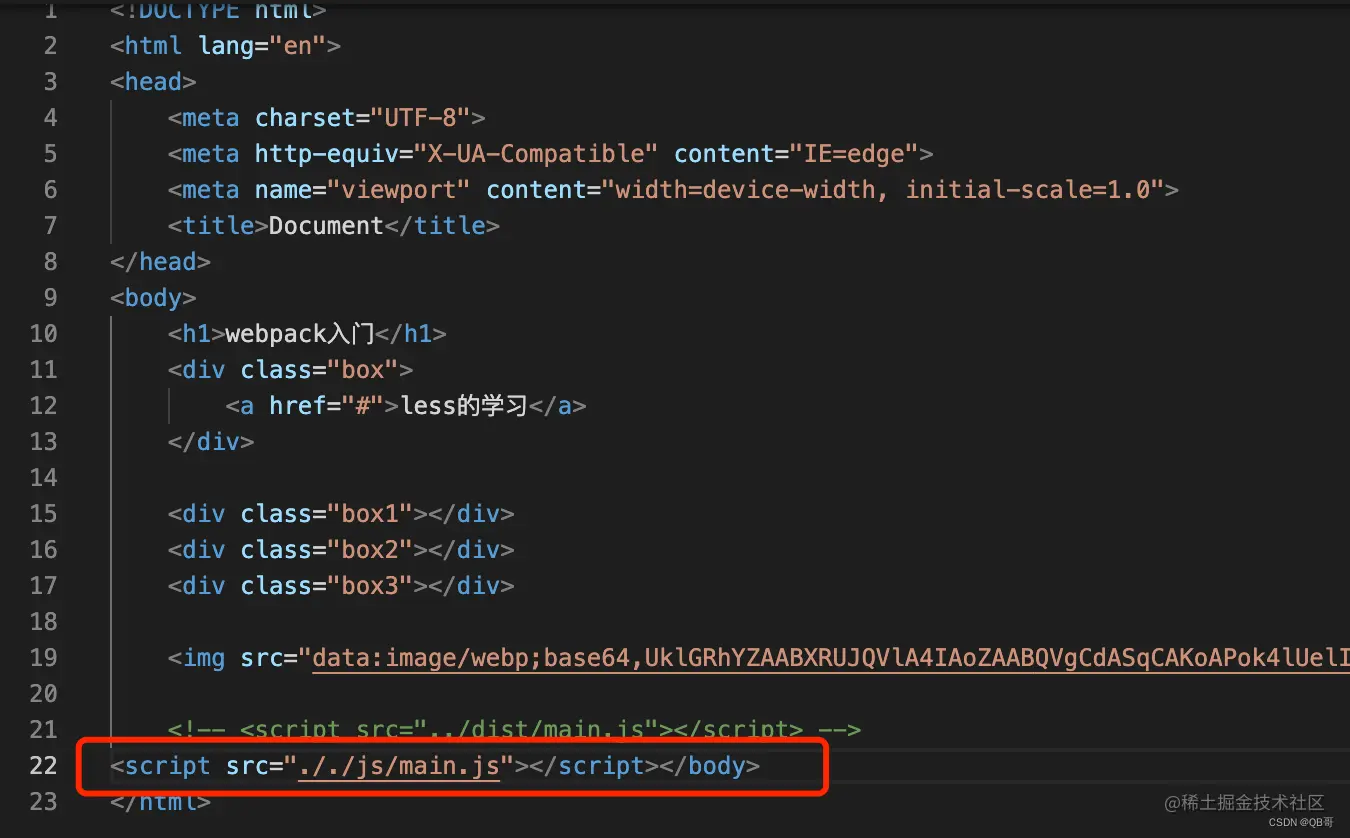Click the opening <head> tag
Viewport: 1350px width, 838px height.
click(154, 82)
